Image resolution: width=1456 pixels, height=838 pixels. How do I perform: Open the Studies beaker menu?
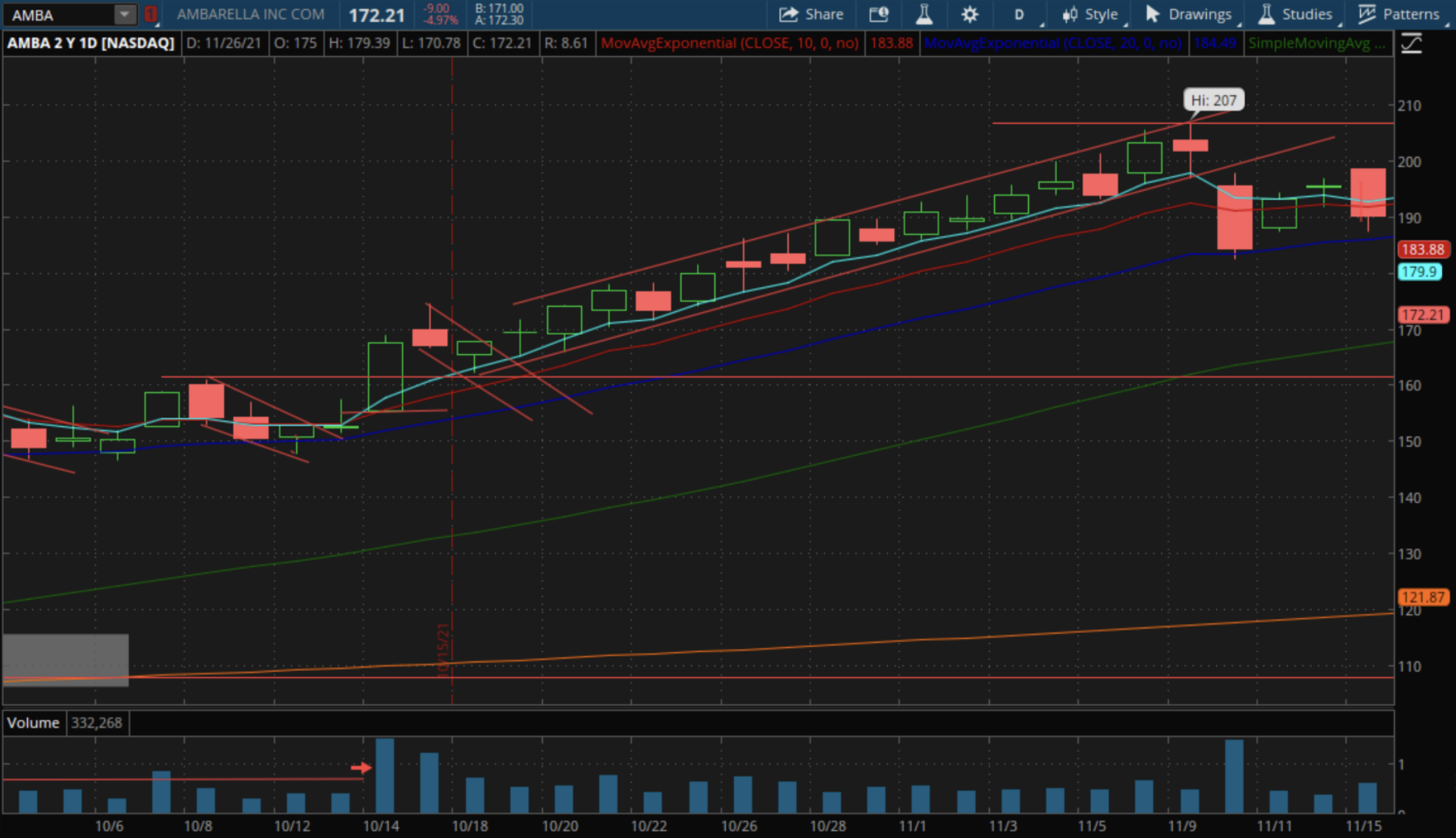[1295, 14]
